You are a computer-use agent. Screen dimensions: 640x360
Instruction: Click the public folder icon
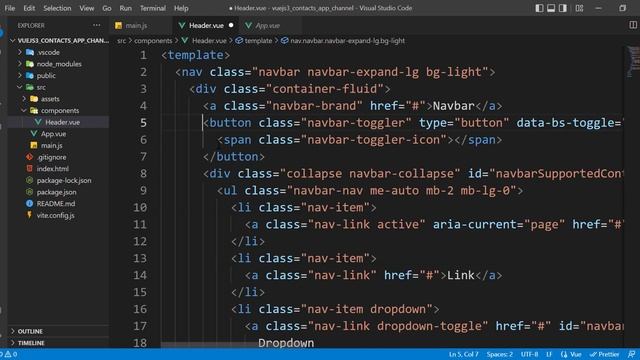click(x=30, y=76)
